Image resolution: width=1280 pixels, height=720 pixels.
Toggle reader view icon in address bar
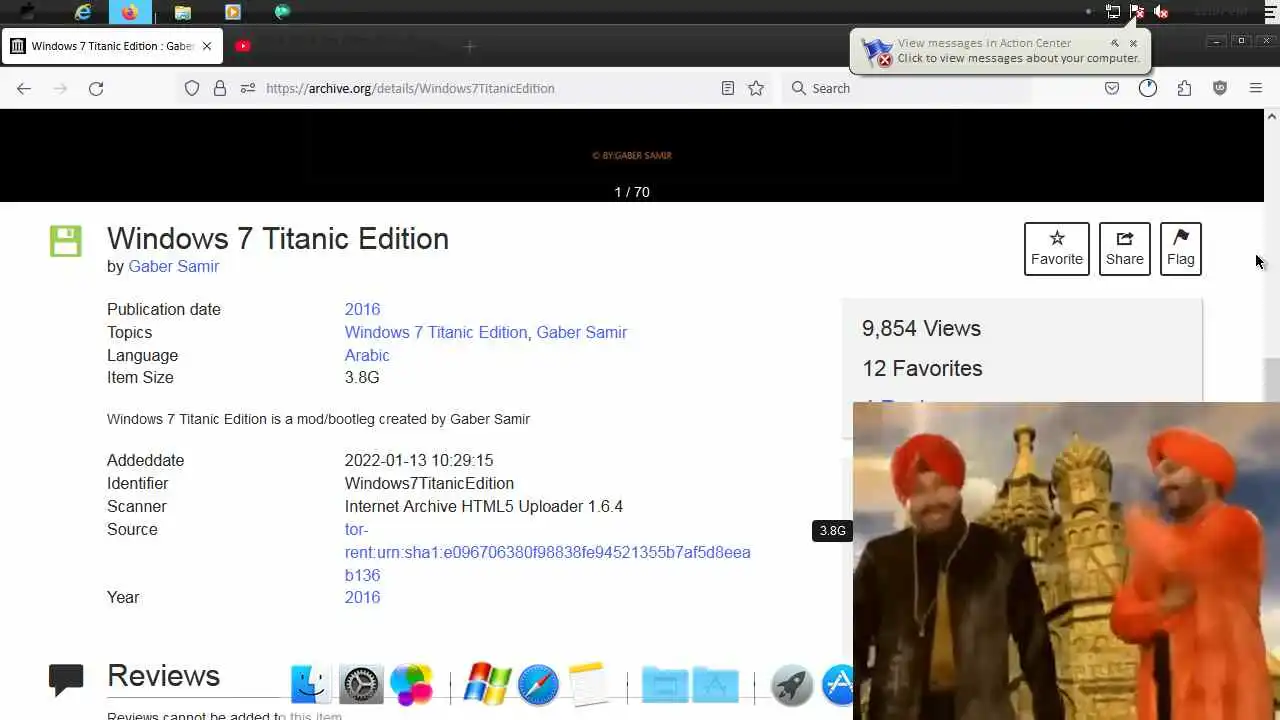(x=728, y=88)
